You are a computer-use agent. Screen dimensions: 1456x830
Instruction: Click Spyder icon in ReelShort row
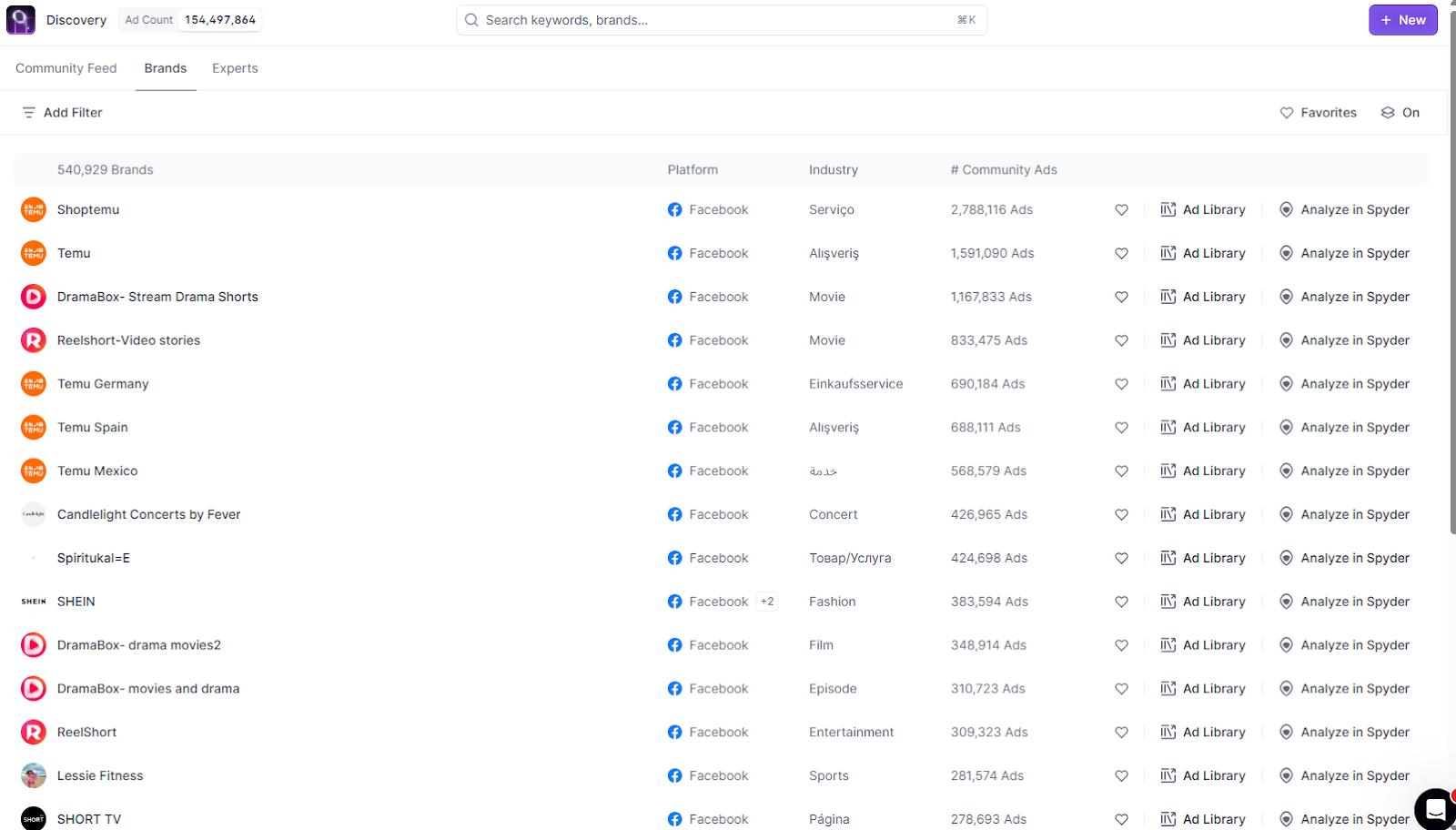(x=1286, y=732)
